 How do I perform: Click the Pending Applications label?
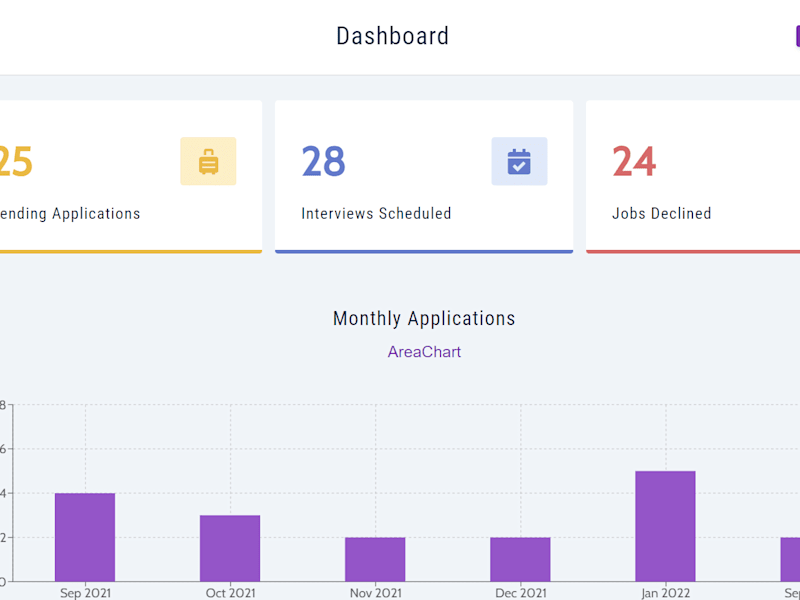[x=70, y=213]
